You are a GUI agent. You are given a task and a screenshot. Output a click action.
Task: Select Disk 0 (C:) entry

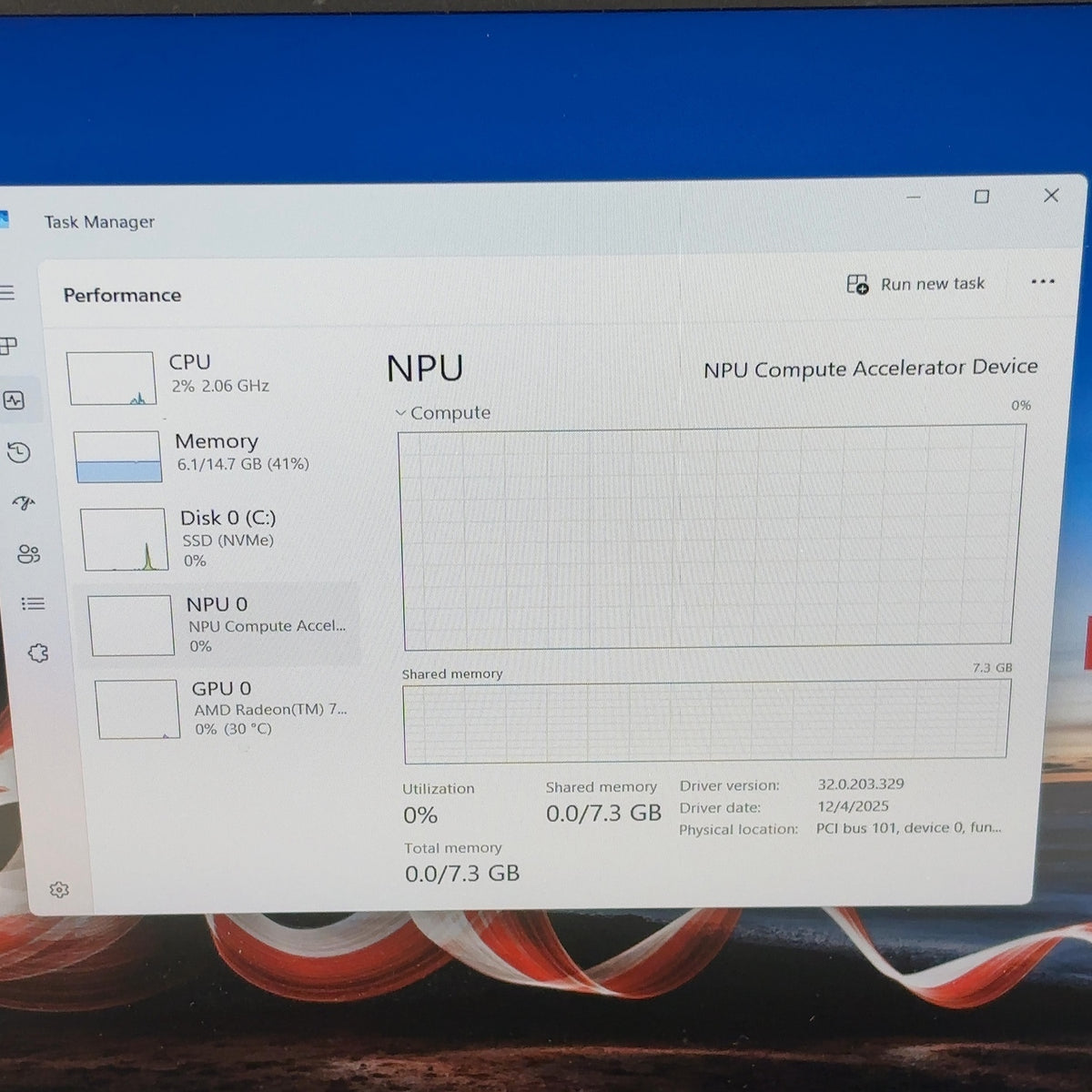click(x=215, y=539)
